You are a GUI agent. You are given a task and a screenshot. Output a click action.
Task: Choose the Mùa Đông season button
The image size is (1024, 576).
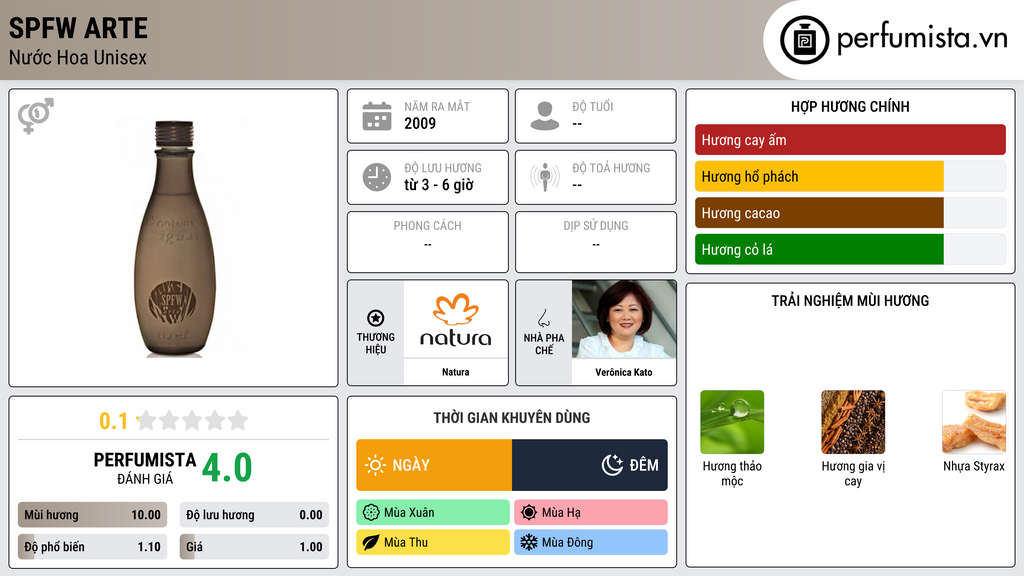[x=591, y=542]
